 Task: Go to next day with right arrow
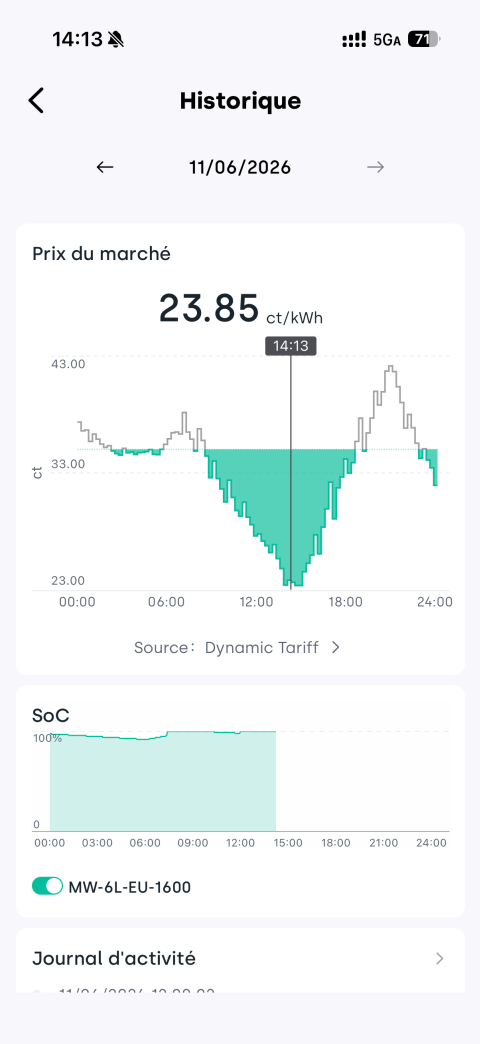[x=375, y=167]
